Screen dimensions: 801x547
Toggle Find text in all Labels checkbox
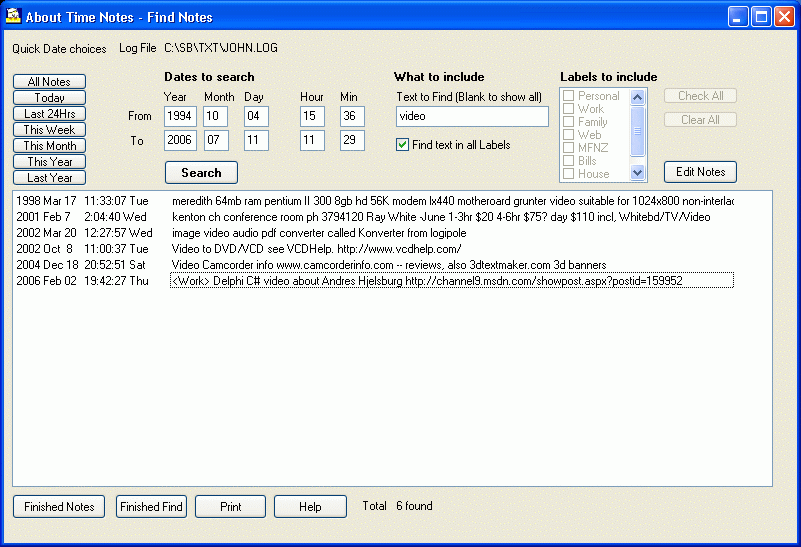[403, 145]
